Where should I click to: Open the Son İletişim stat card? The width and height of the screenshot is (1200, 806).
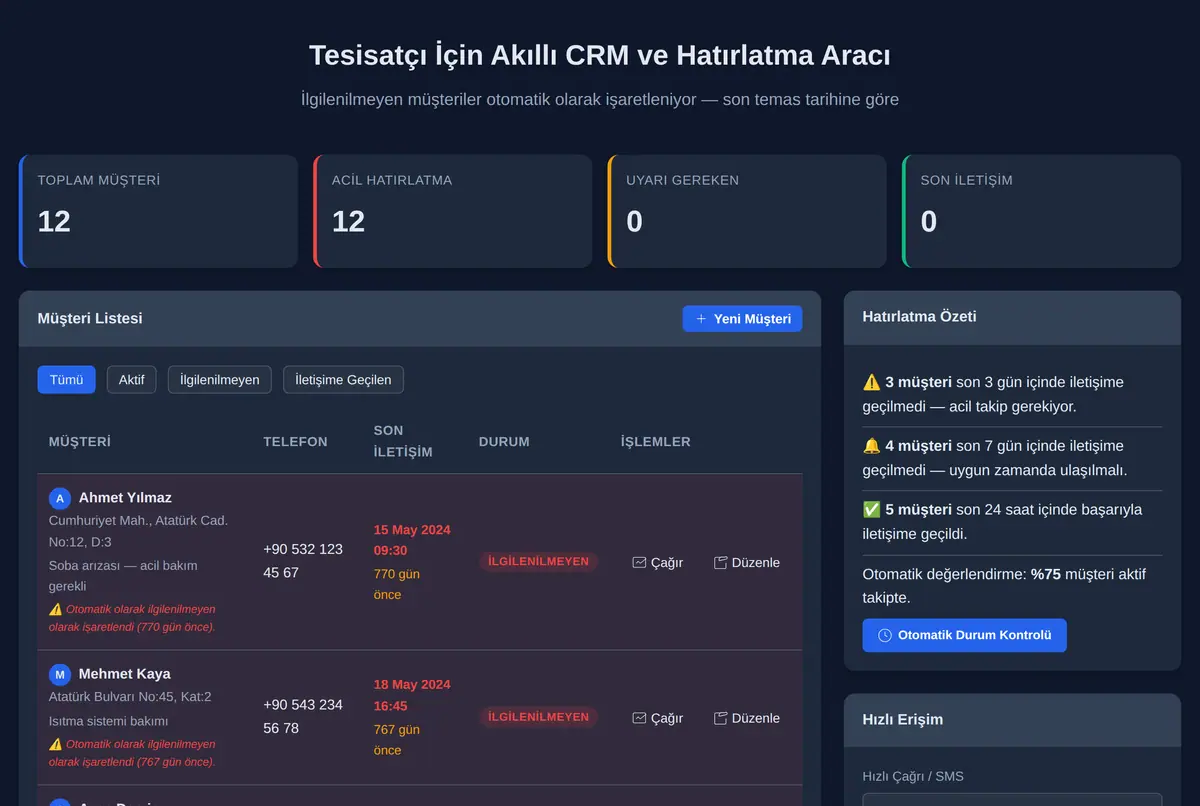click(x=1041, y=211)
